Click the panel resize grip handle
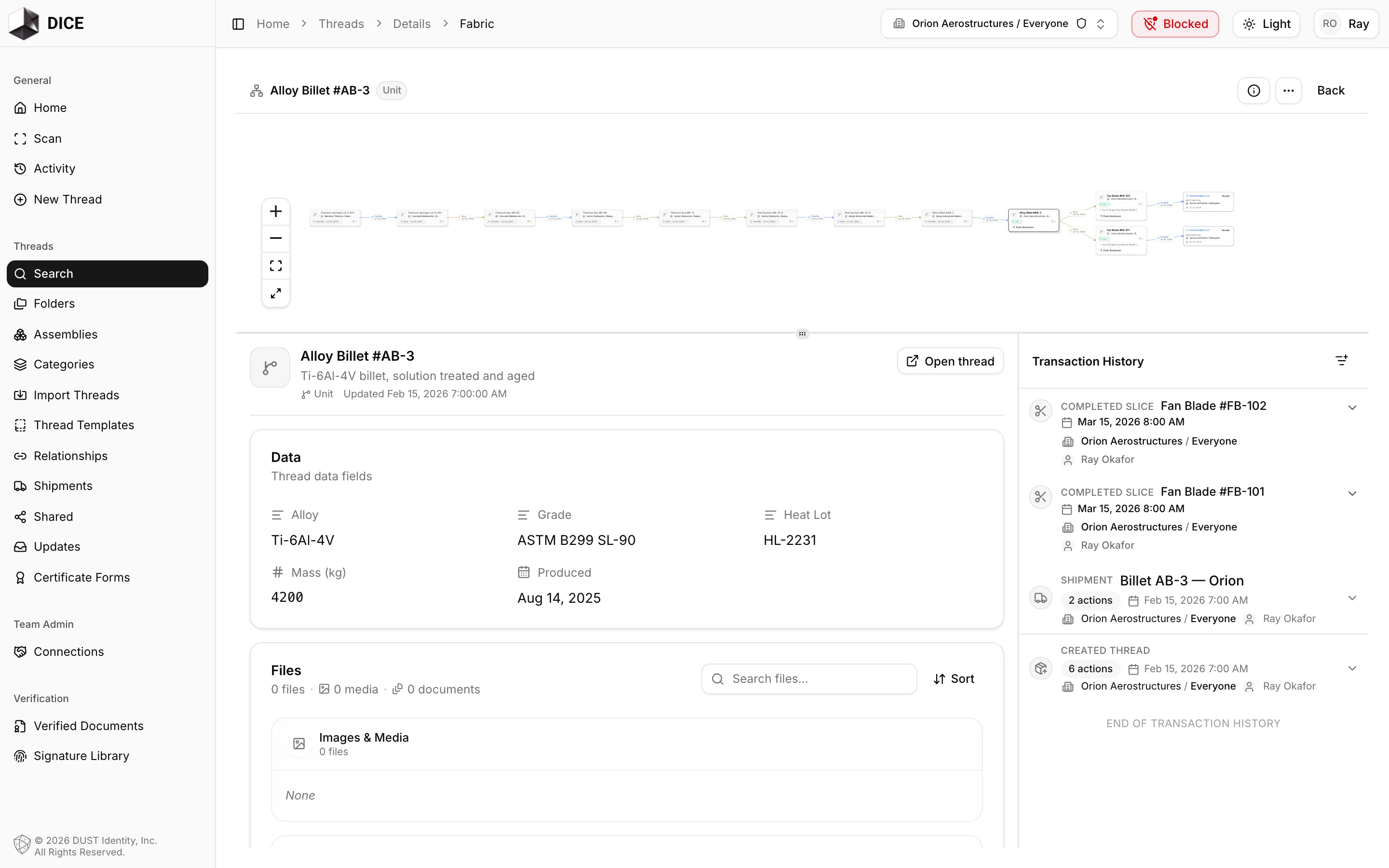This screenshot has width=1389, height=868. pos(803,334)
